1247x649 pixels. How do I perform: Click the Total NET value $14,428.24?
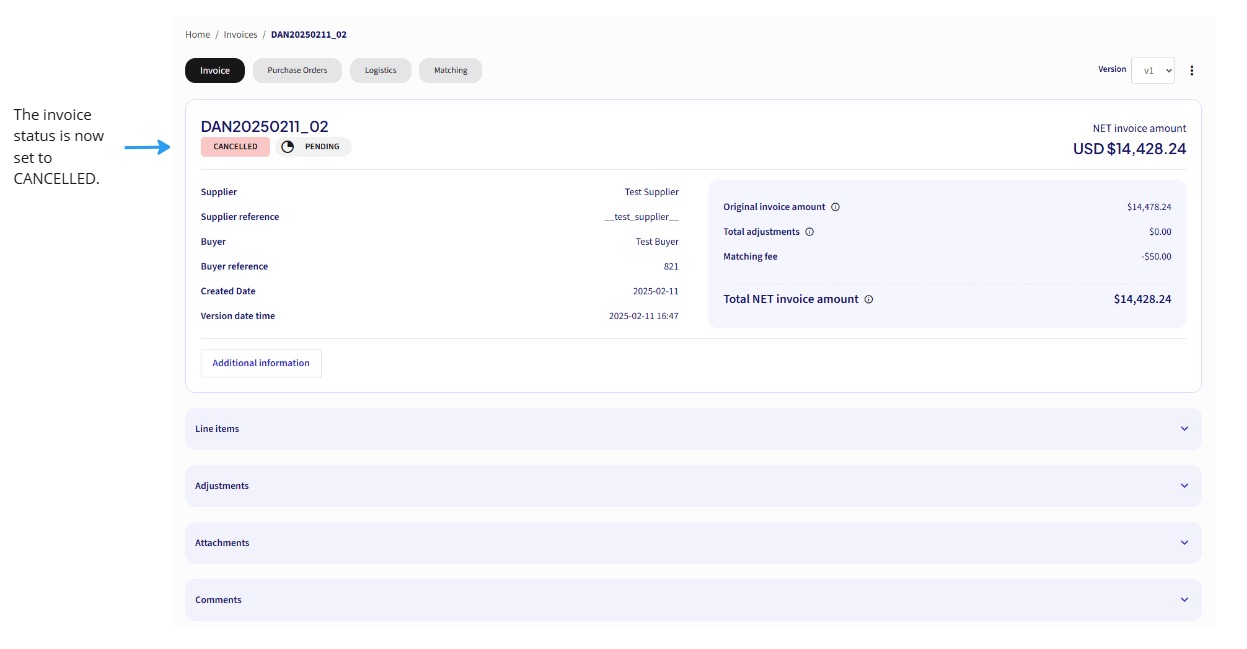tap(1142, 299)
